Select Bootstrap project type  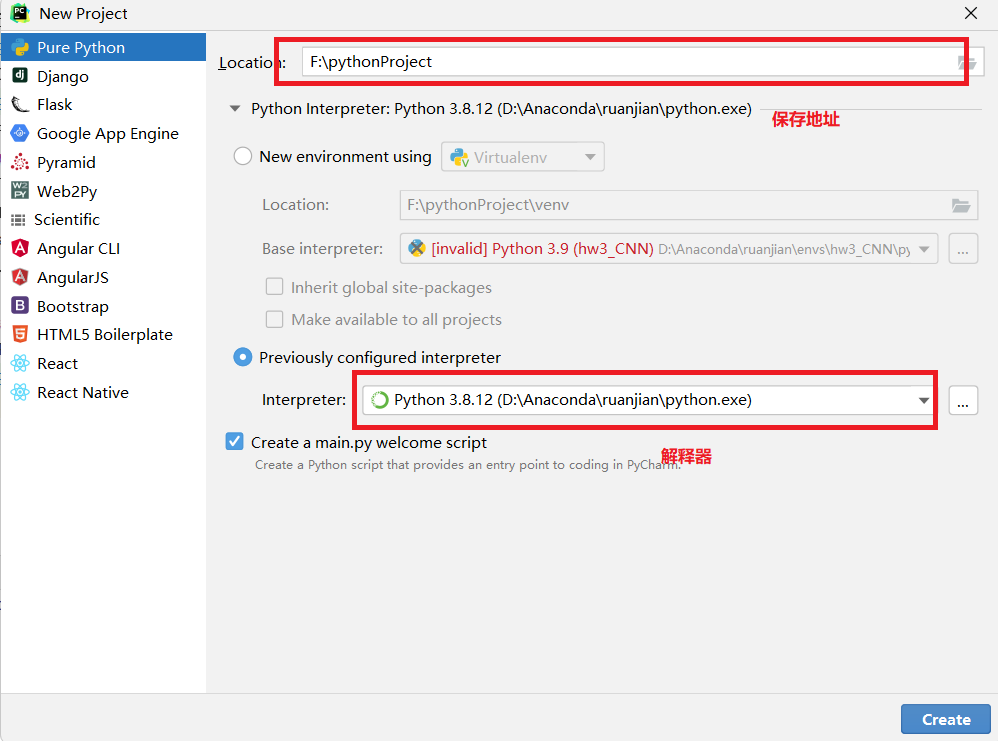point(103,306)
